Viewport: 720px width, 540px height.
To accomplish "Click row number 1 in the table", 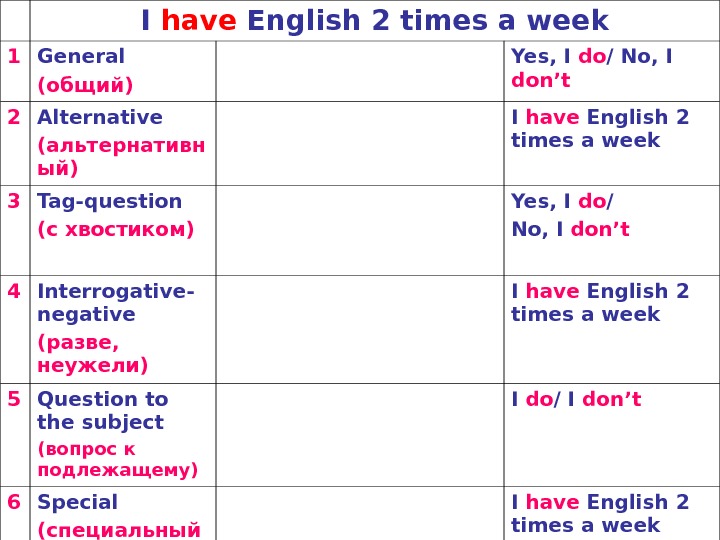I will coord(14,57).
